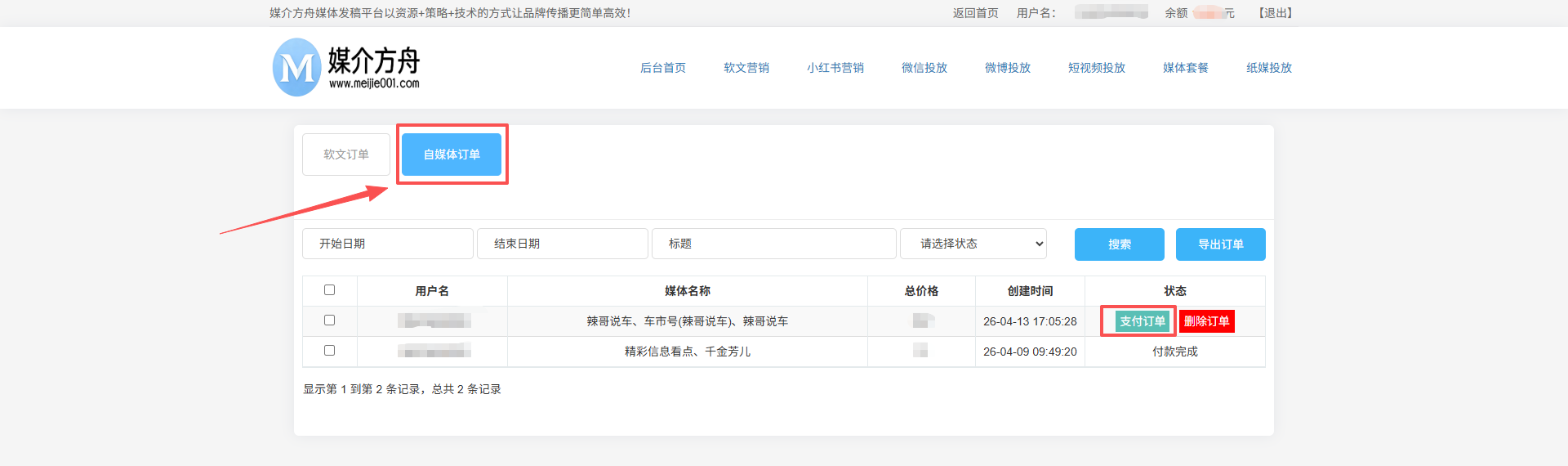The height and width of the screenshot is (466, 1568).
Task: Click the 返回首页 link
Action: click(x=975, y=13)
